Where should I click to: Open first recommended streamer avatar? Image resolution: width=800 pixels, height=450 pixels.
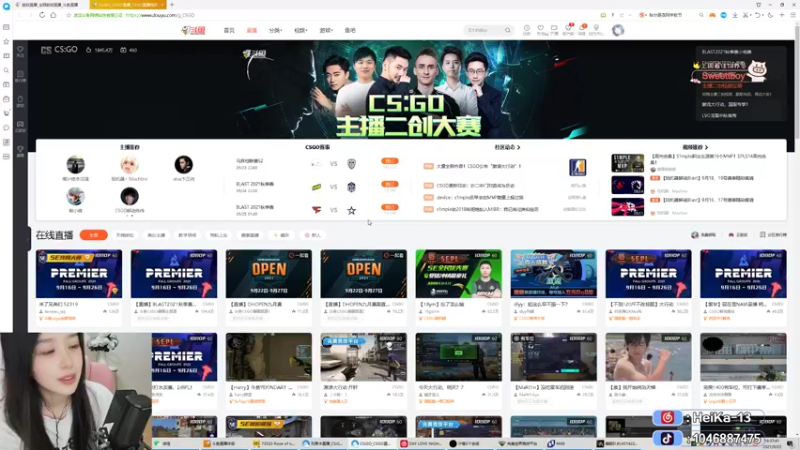[76, 165]
